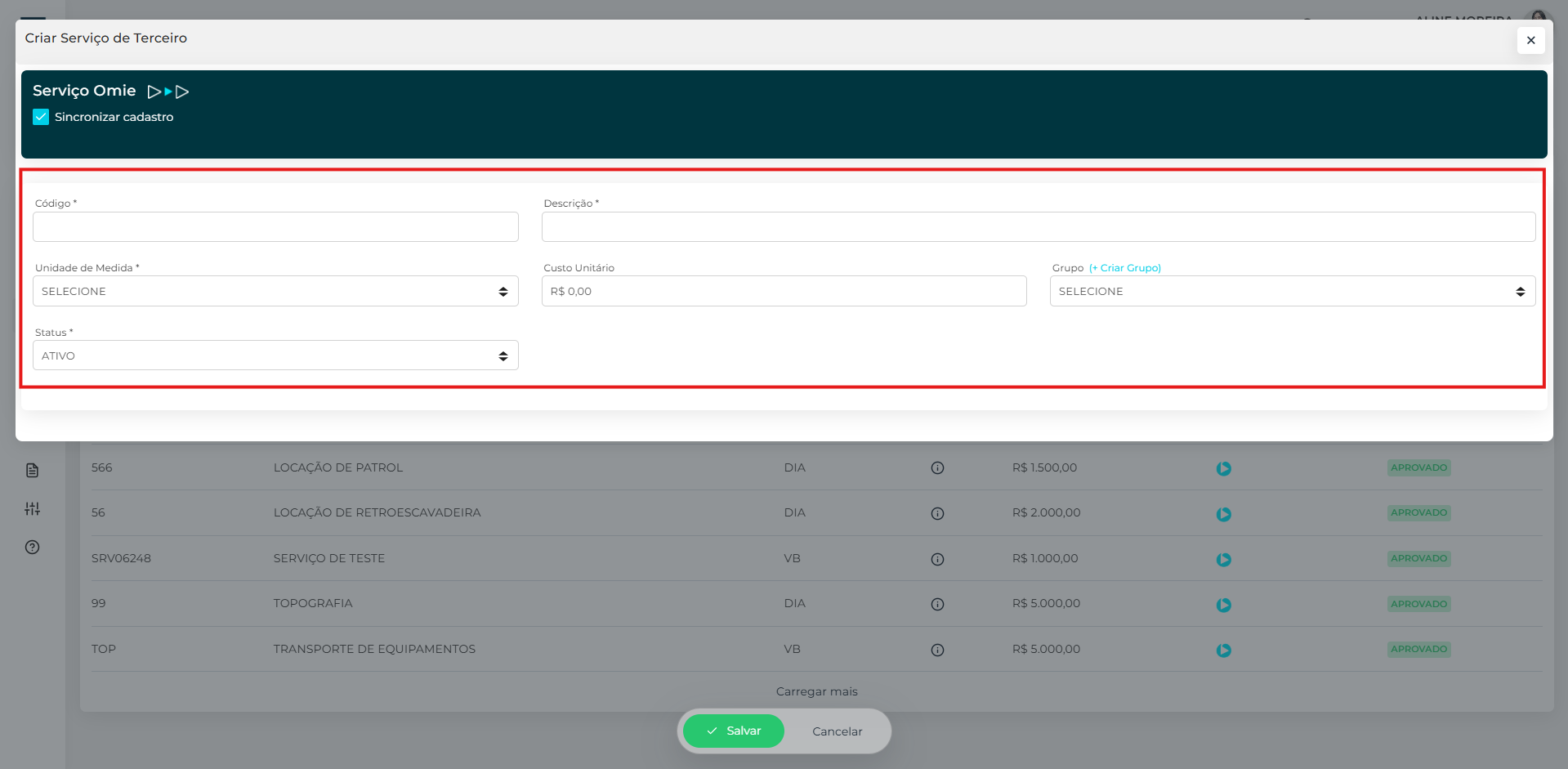
Task: Click Carregar mais to load more rows
Action: [x=816, y=691]
